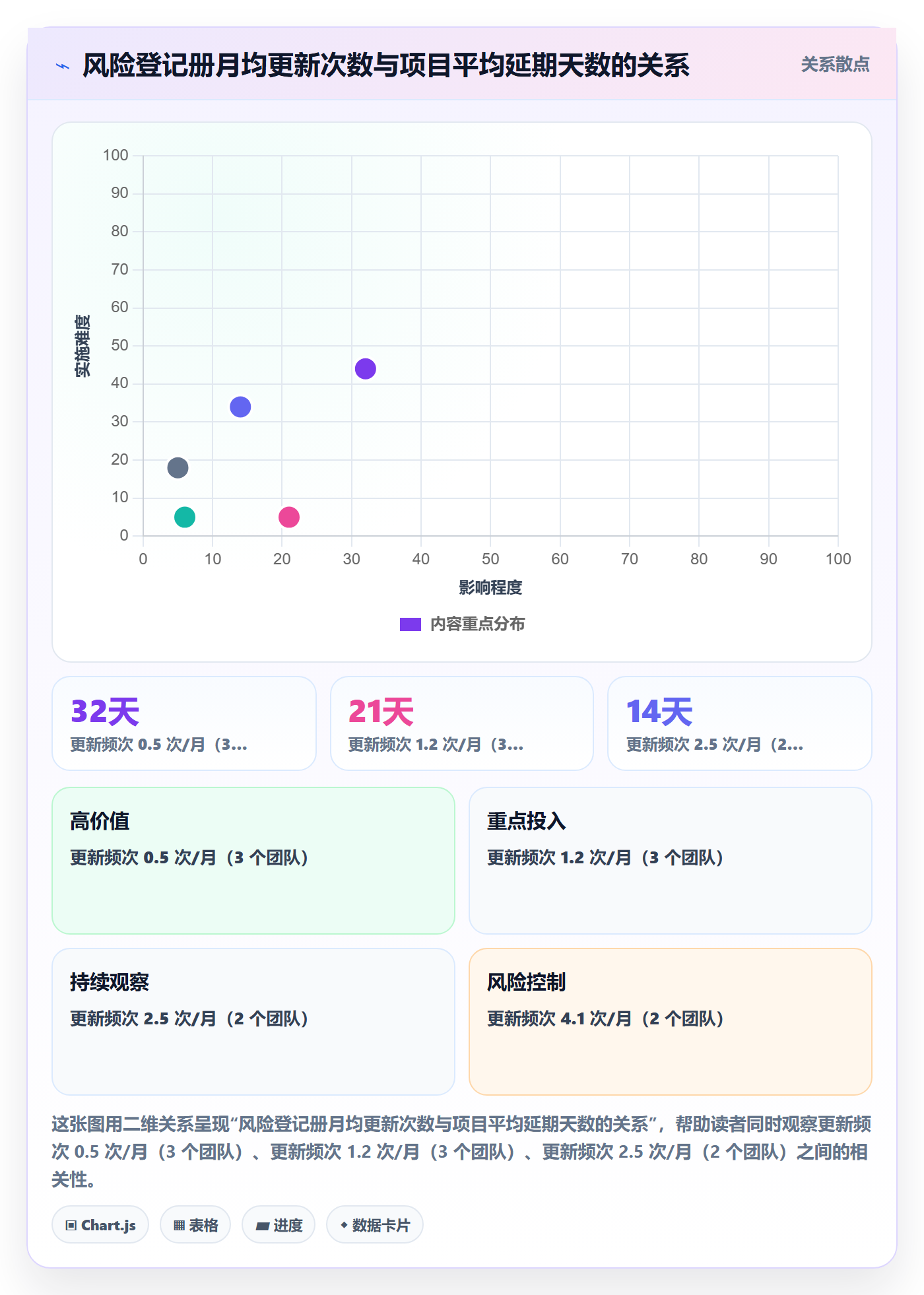Select the 进度 tag chip
924x1295 pixels.
tap(279, 1225)
